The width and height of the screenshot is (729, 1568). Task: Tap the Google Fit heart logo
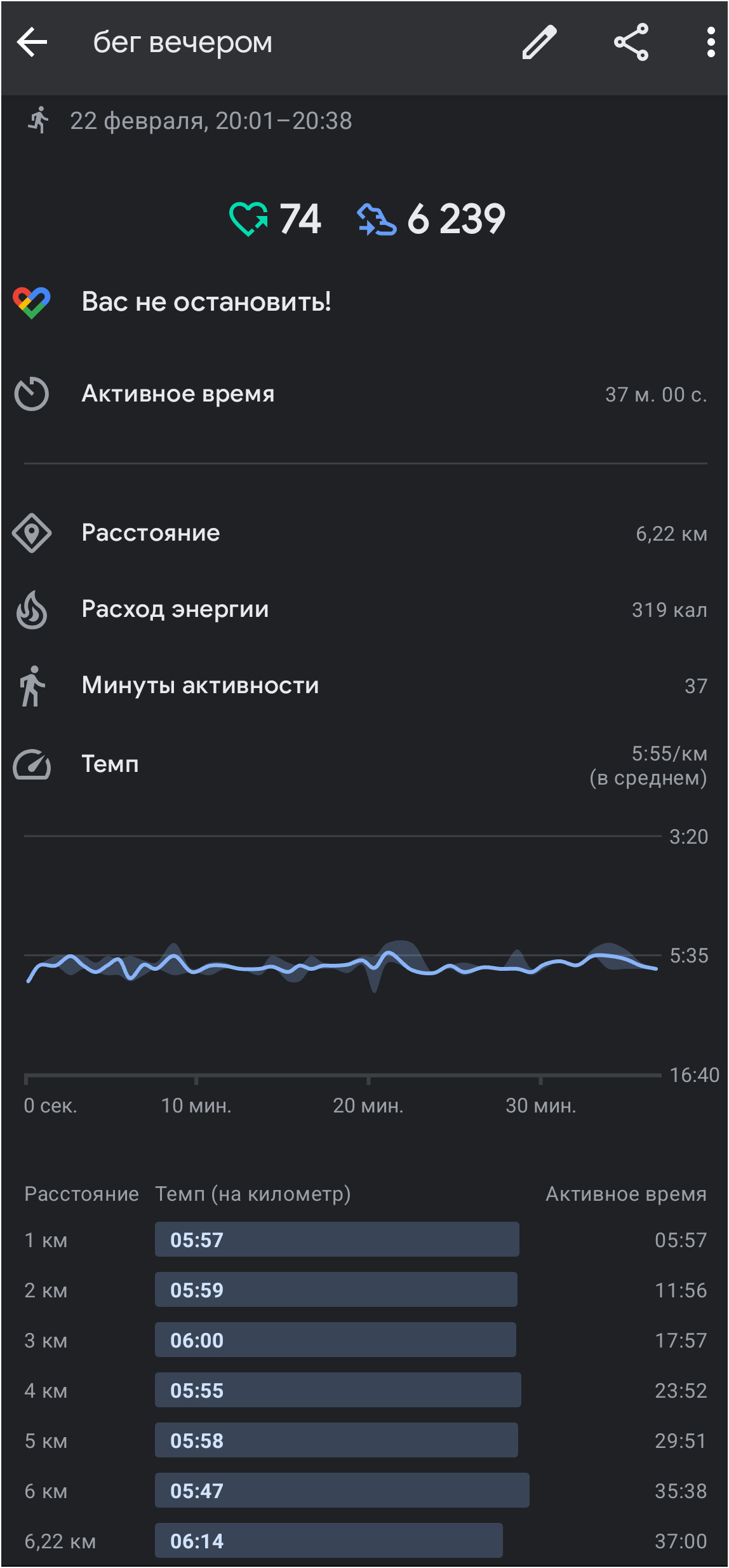32,302
